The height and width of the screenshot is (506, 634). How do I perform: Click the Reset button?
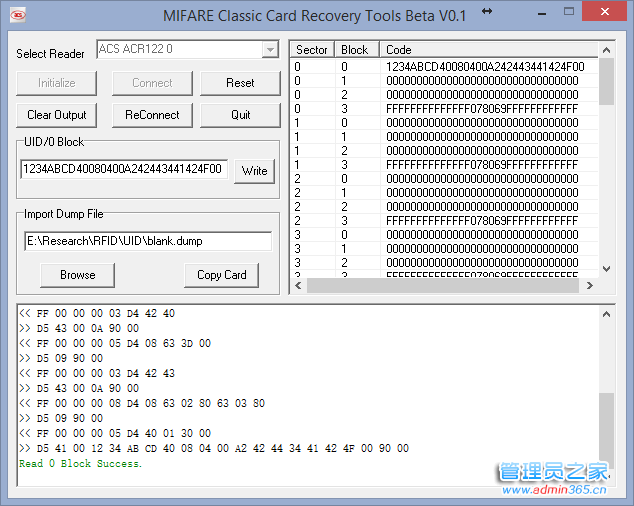pyautogui.click(x=240, y=83)
